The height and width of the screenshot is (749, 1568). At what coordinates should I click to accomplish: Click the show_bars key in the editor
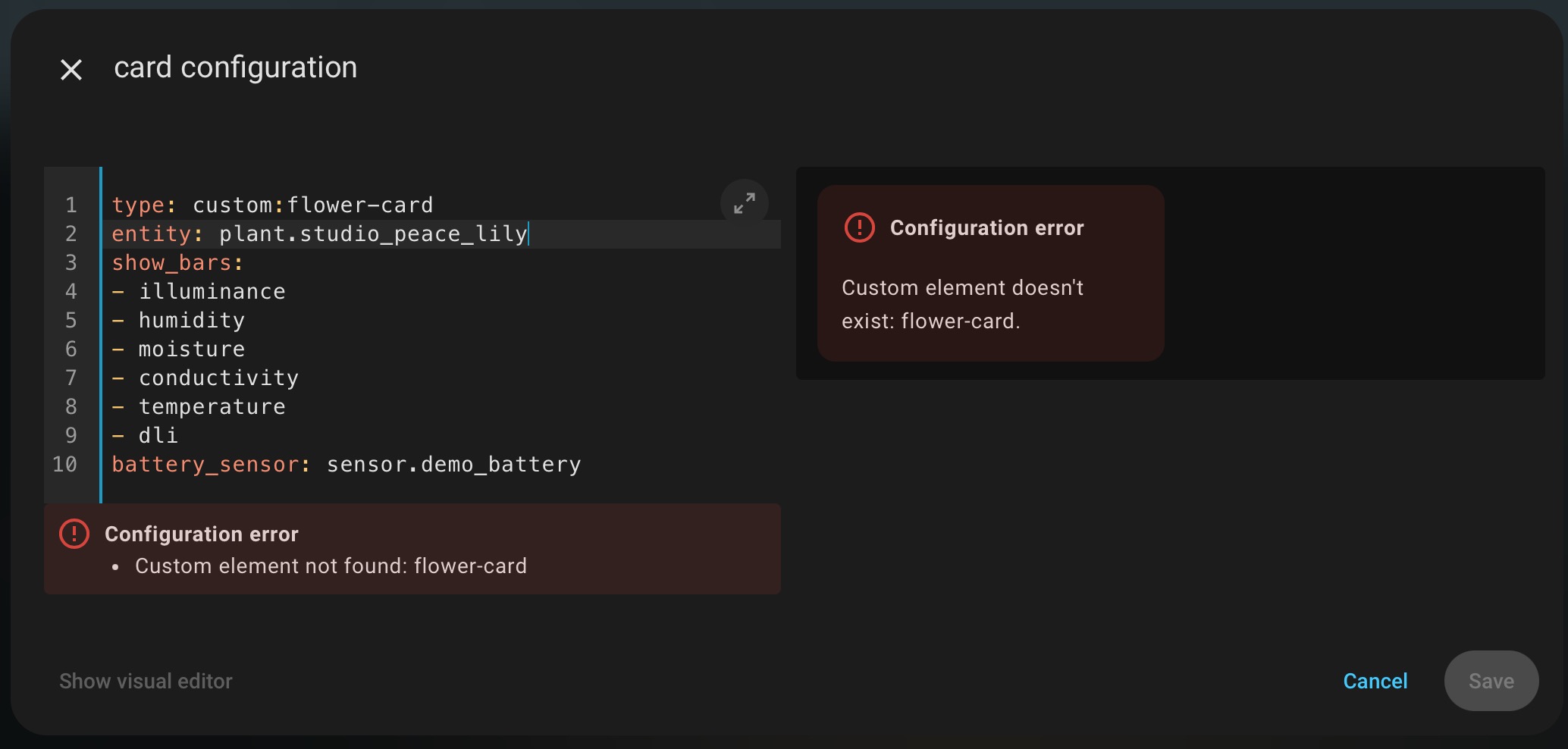(x=171, y=263)
